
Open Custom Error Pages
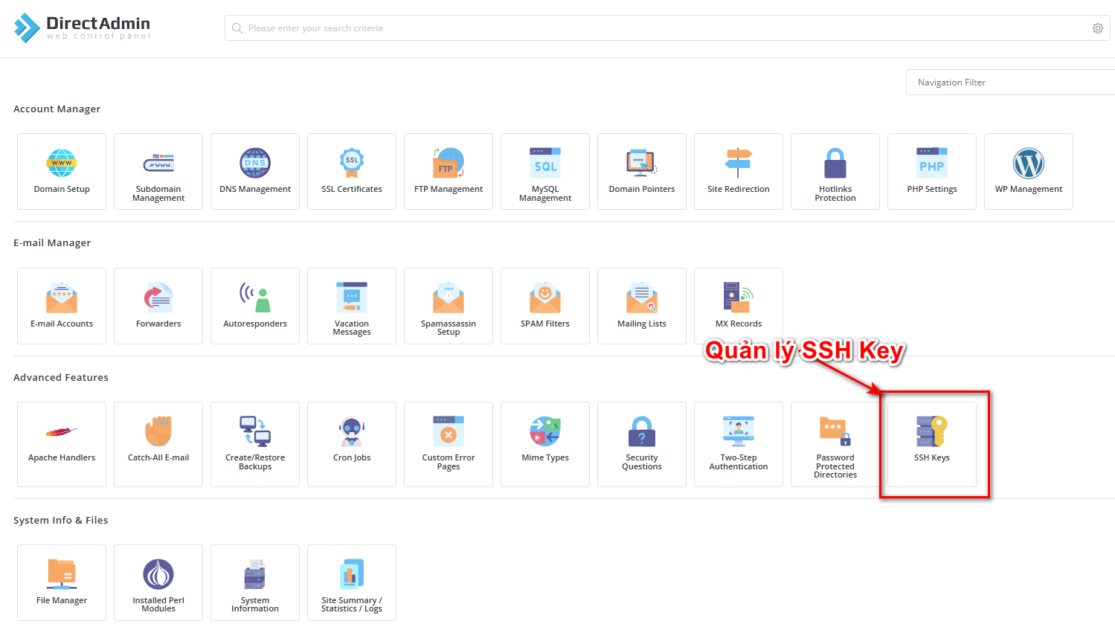[x=449, y=444]
